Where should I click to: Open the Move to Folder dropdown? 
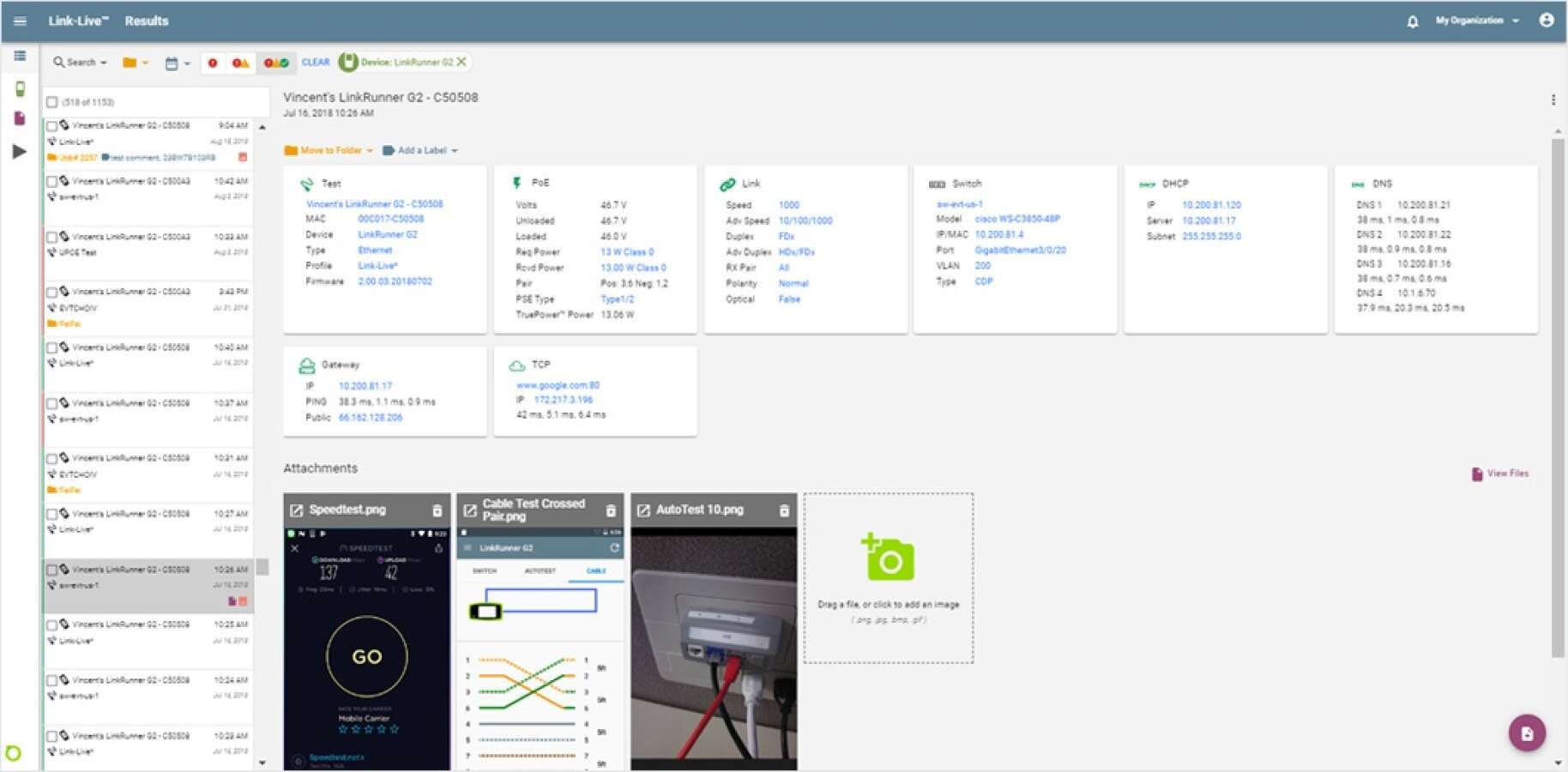coord(329,150)
